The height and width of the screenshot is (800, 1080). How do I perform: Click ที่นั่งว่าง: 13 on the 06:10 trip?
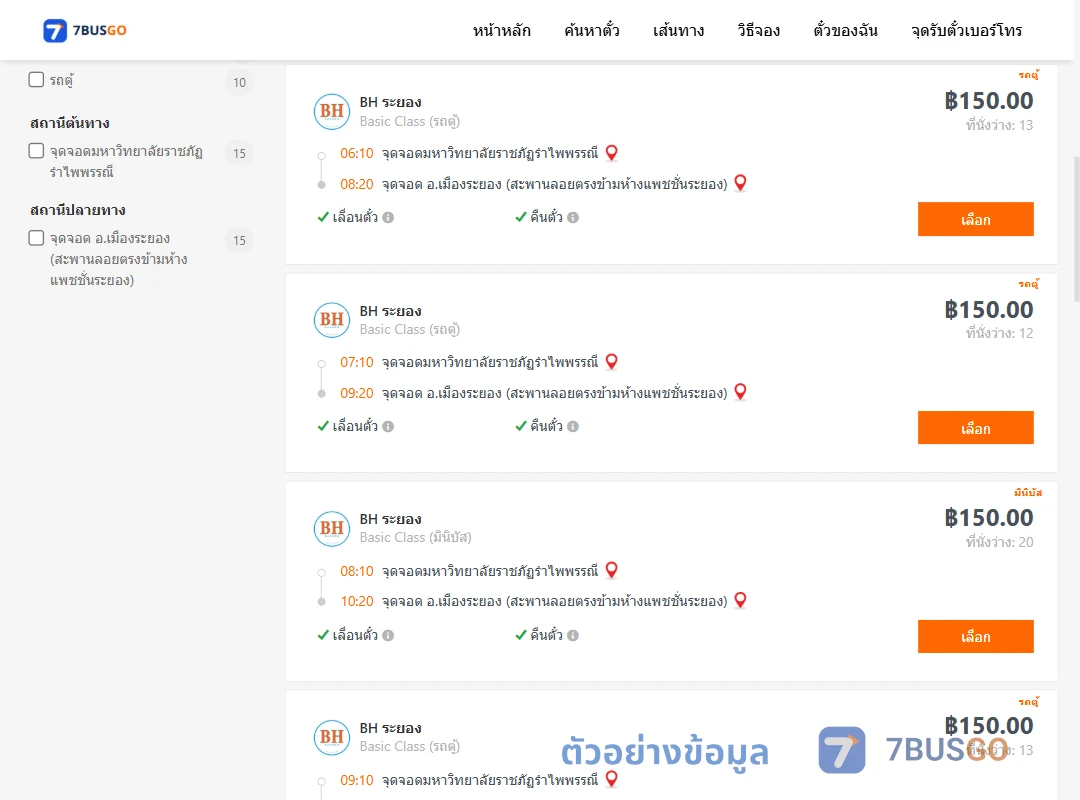point(999,125)
